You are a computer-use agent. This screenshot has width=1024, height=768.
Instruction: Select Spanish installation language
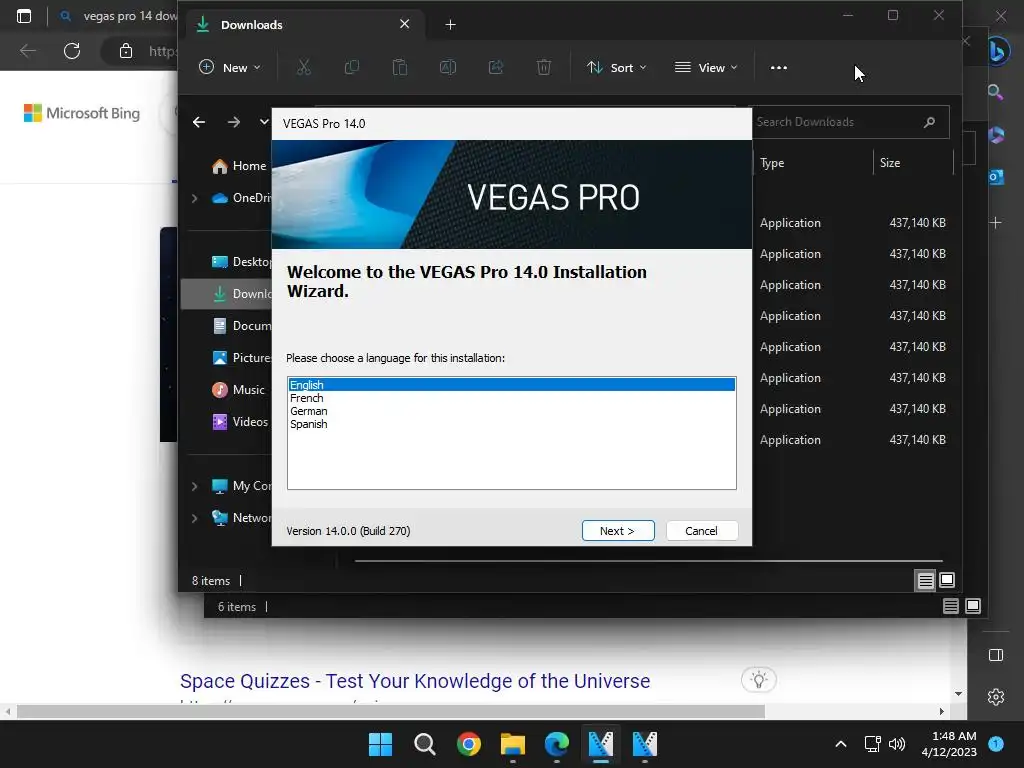511,424
